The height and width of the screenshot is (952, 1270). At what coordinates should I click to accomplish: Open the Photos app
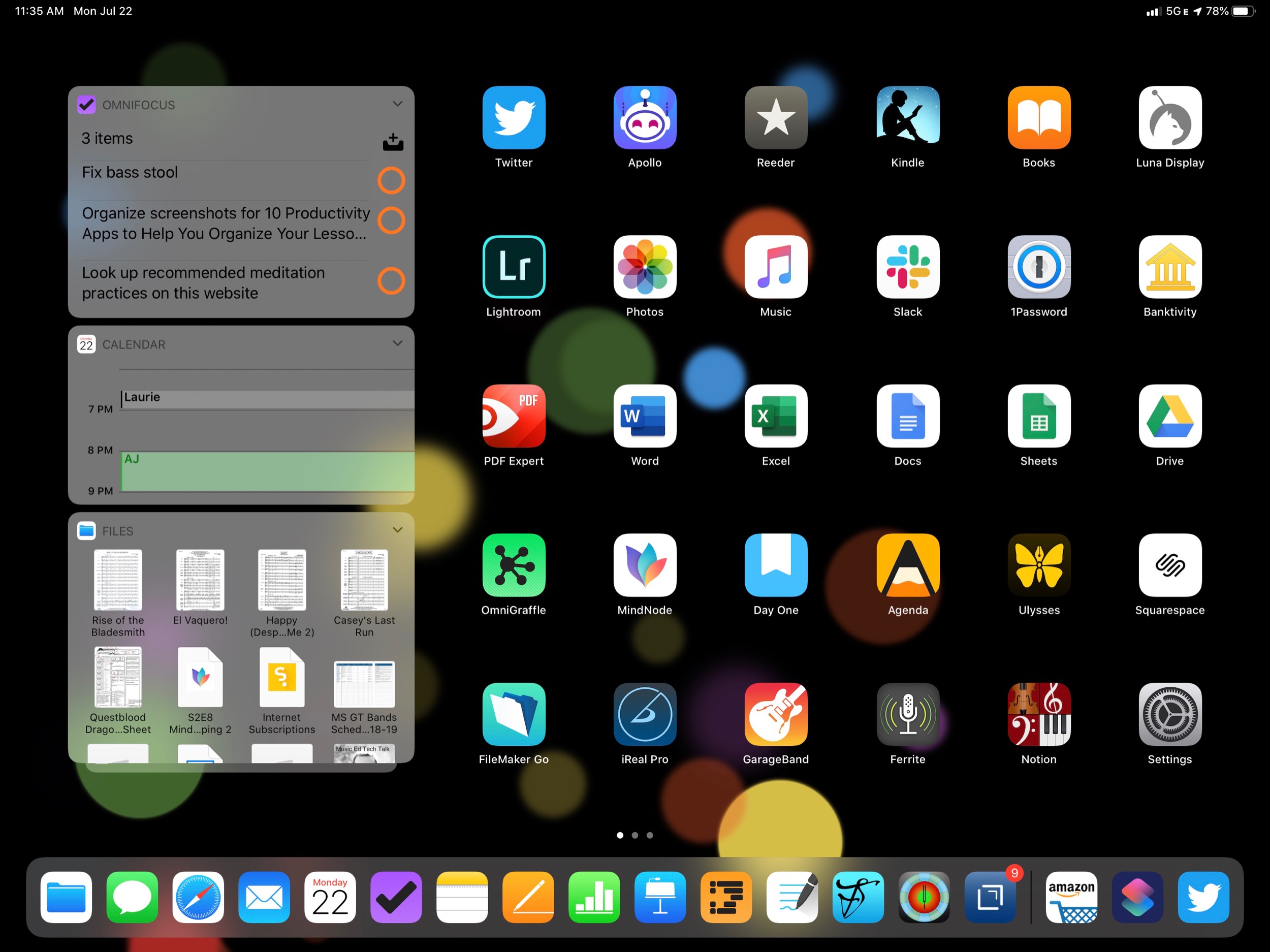pos(644,267)
